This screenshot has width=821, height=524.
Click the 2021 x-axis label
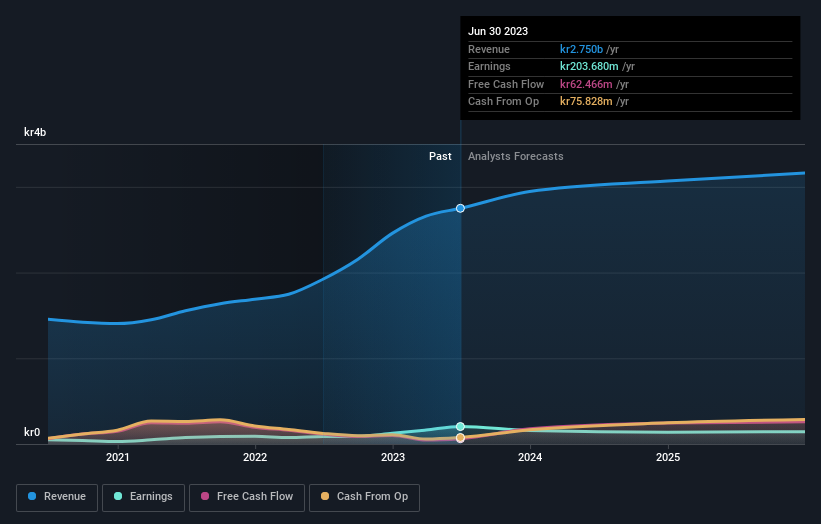tap(118, 457)
